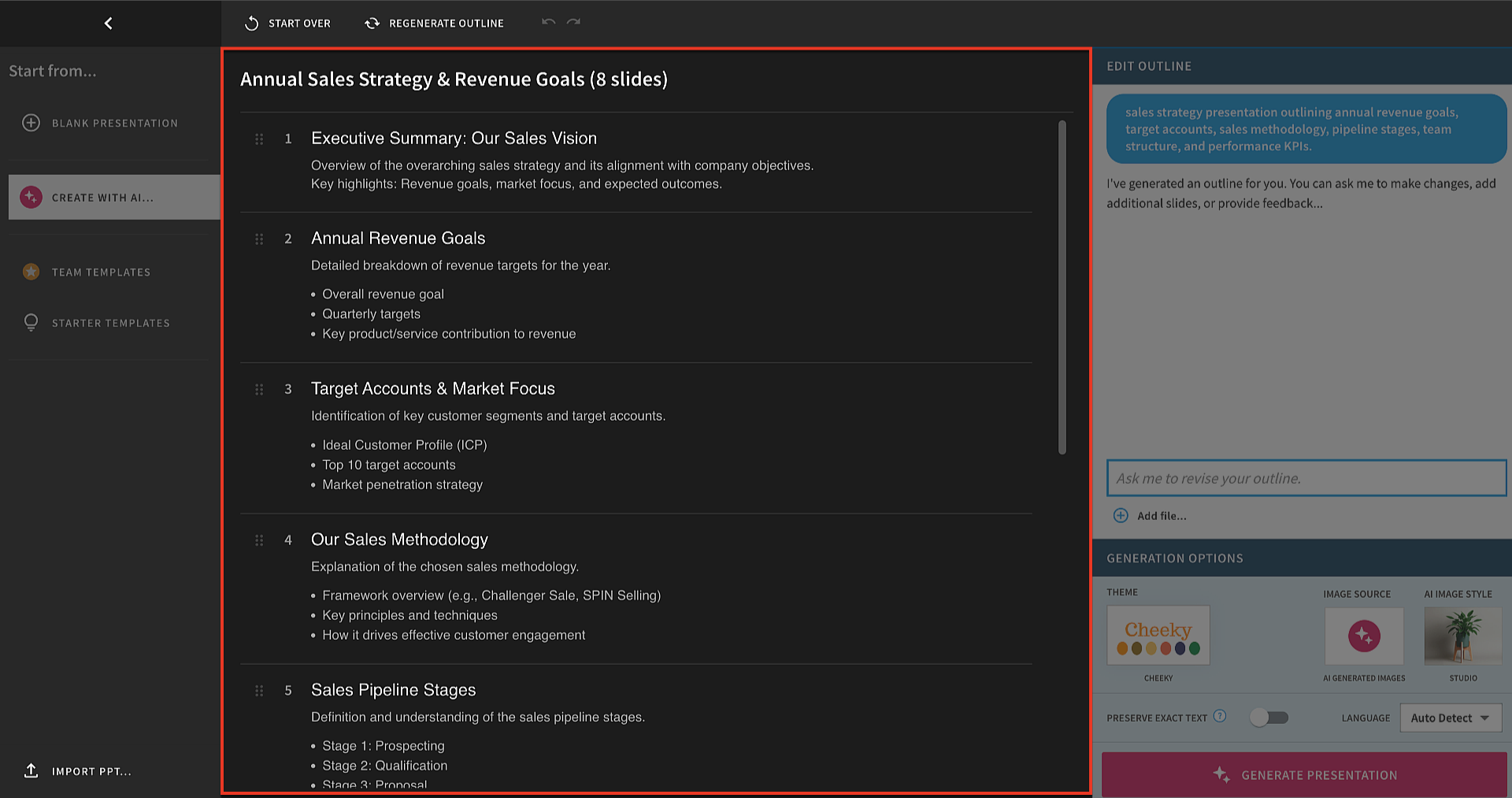Select Blank Presentation in the sidebar
The image size is (1512, 798).
[x=114, y=123]
